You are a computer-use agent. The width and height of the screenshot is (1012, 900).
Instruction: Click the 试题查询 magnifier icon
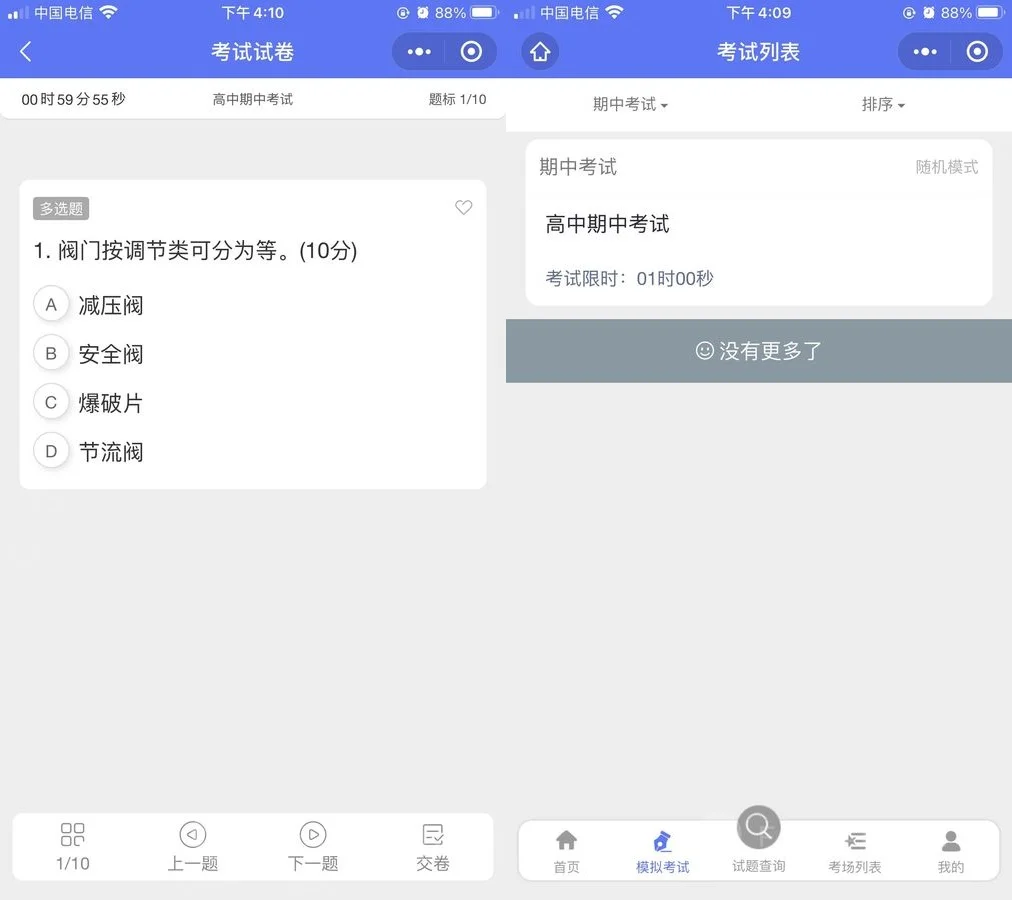[x=757, y=827]
